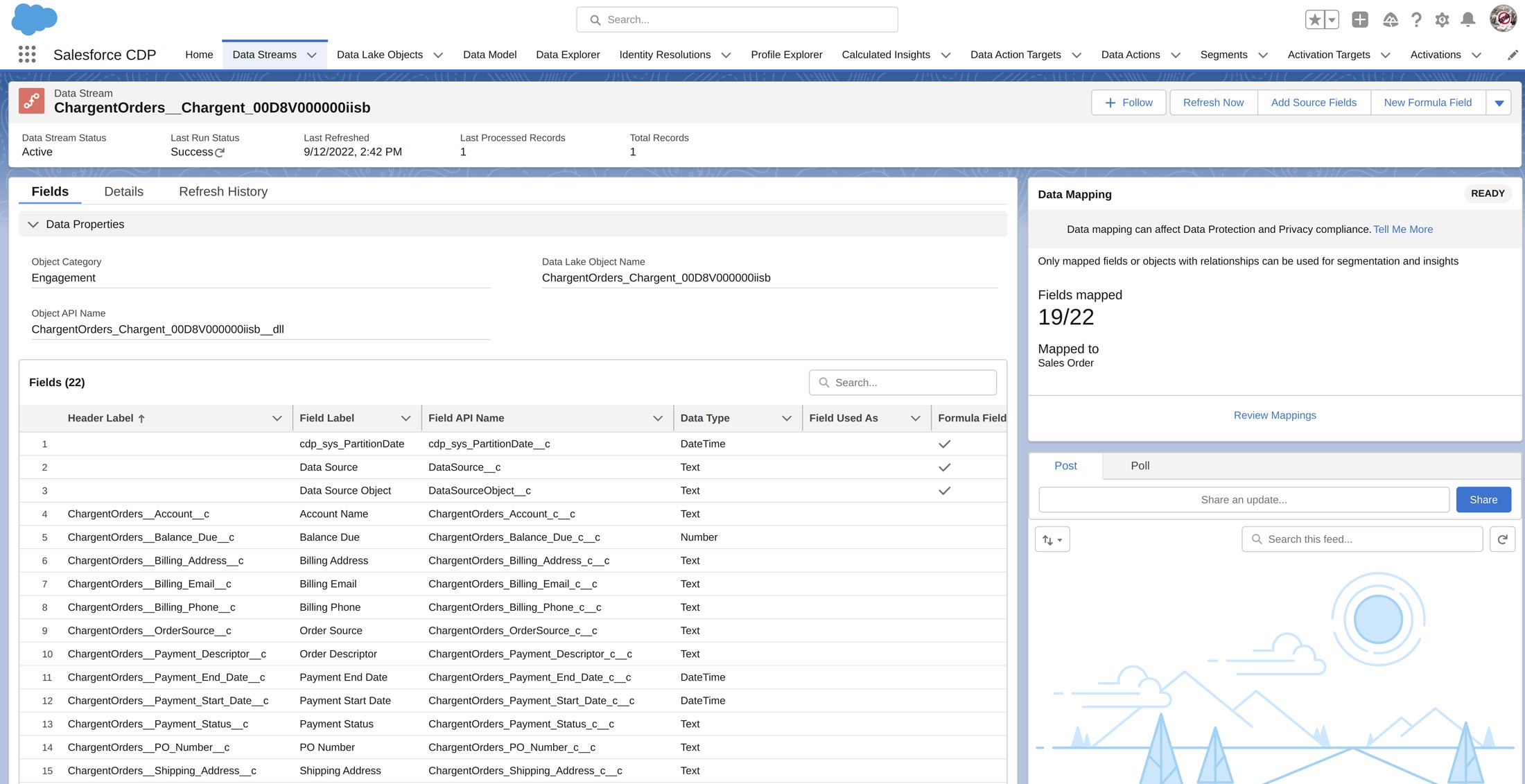Click the Favorites star icon
Image resolution: width=1525 pixels, height=784 pixels.
(1314, 19)
